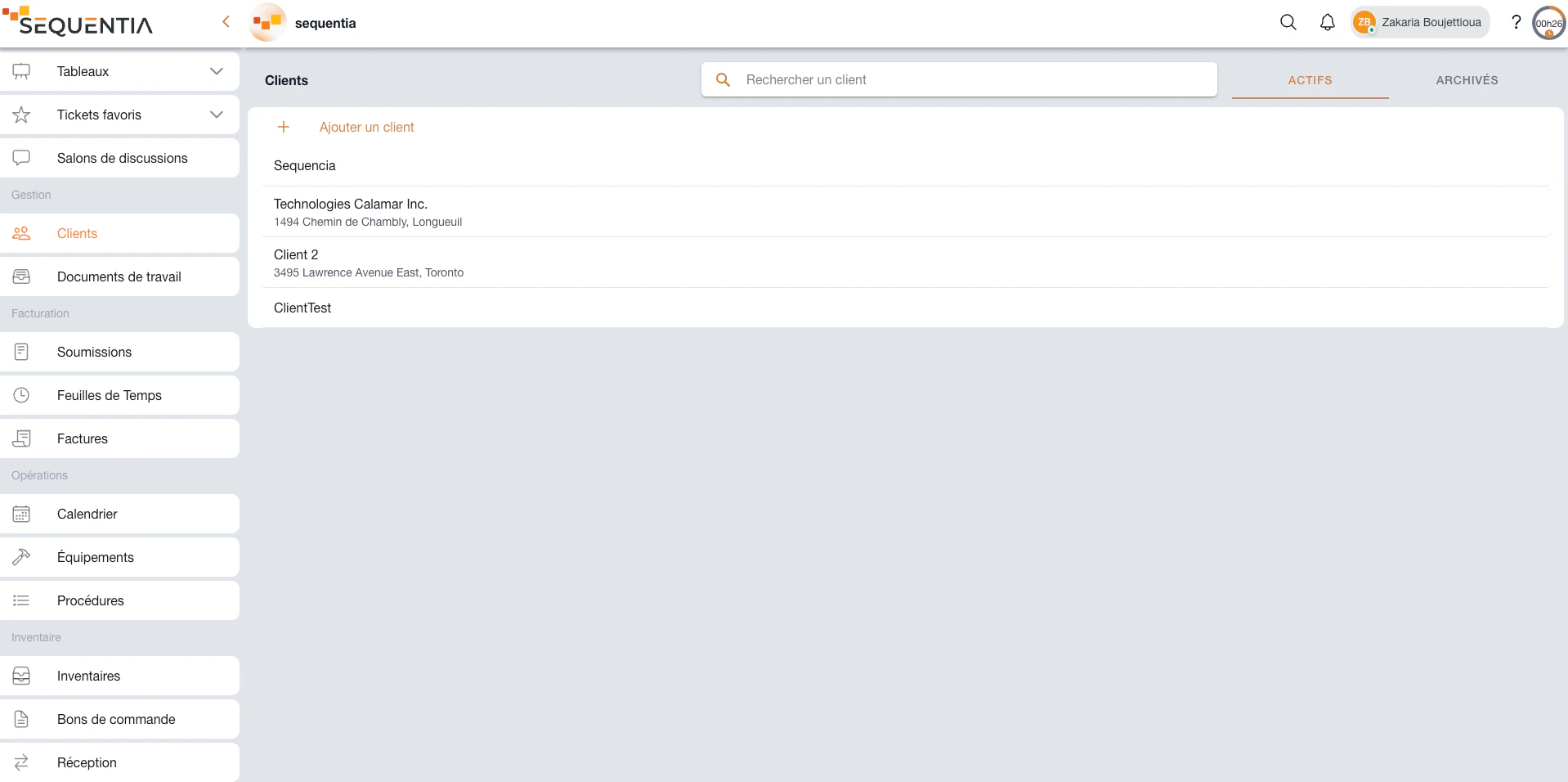Open the Factures menu label

[83, 438]
